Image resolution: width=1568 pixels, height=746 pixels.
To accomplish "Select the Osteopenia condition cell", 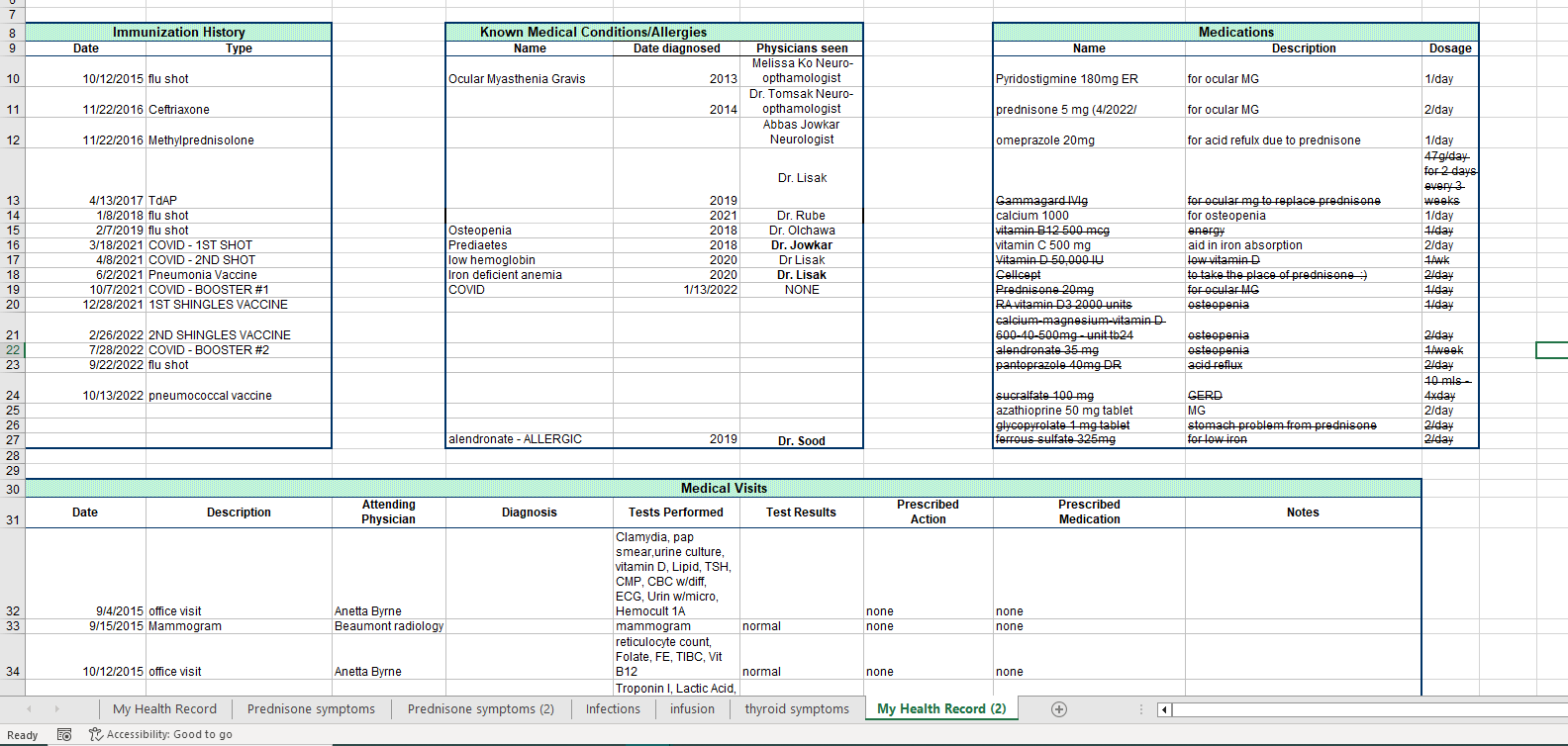I will [530, 230].
